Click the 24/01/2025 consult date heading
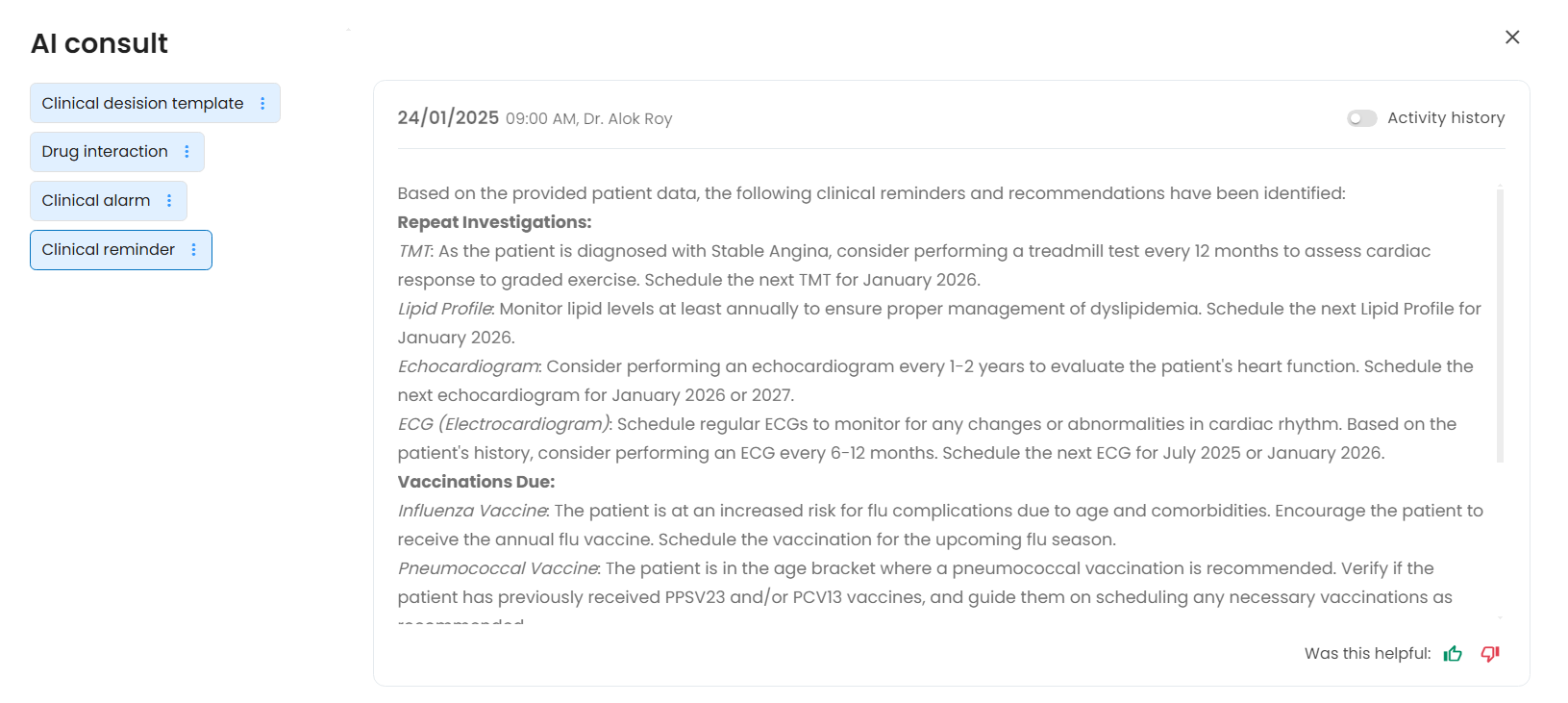 [x=448, y=118]
